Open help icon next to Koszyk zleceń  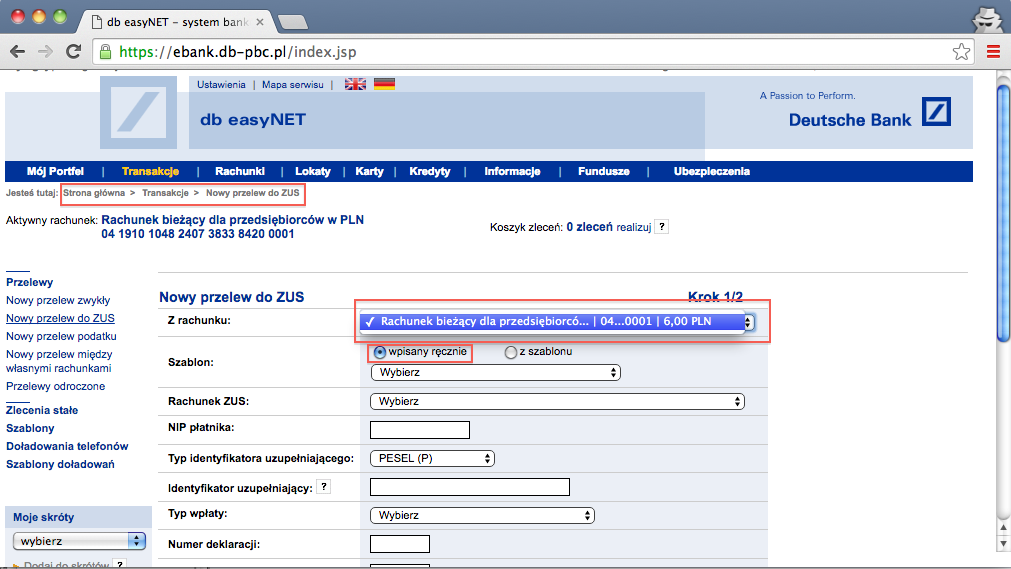point(662,227)
